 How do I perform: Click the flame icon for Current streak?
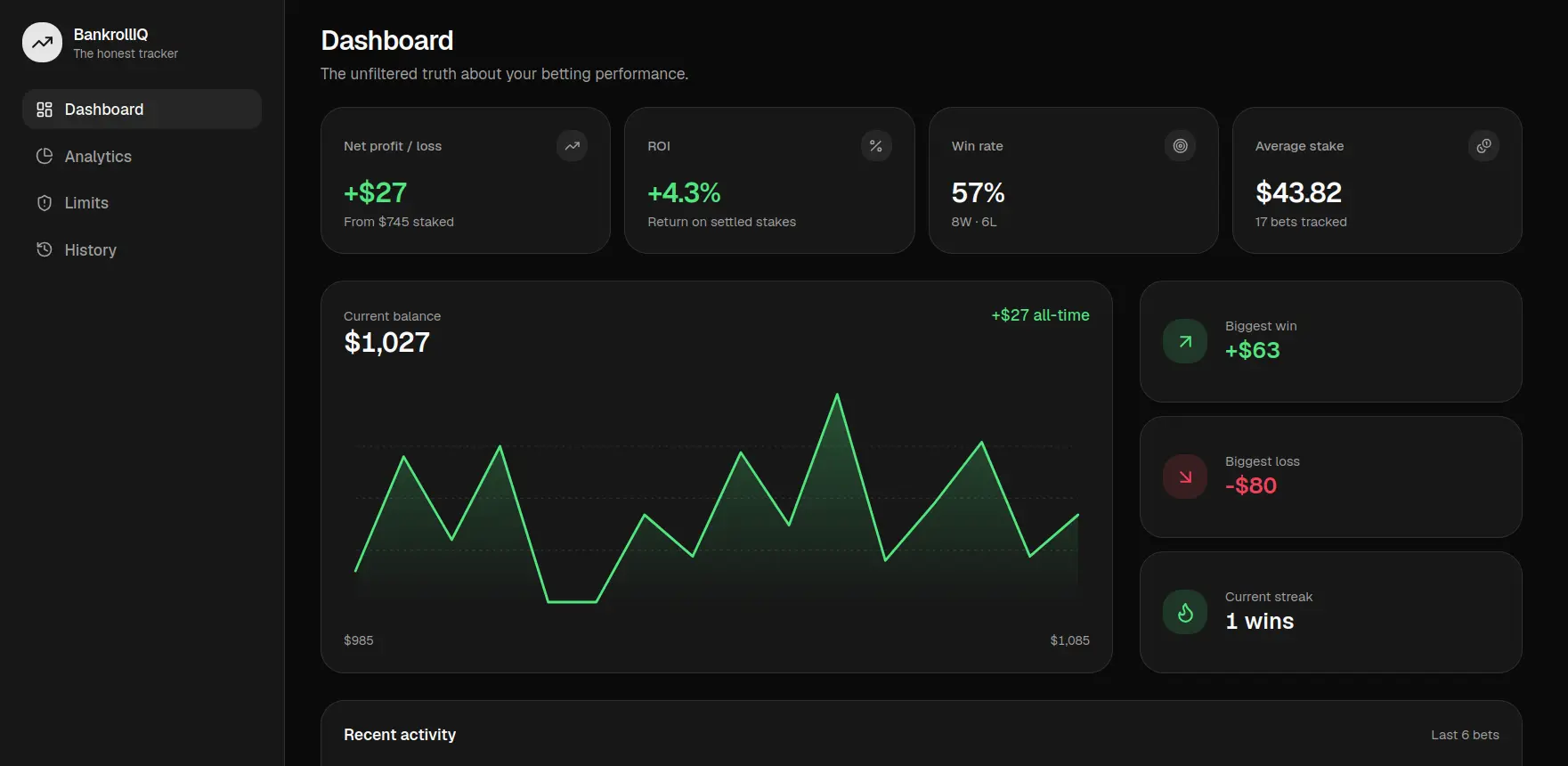coord(1185,612)
